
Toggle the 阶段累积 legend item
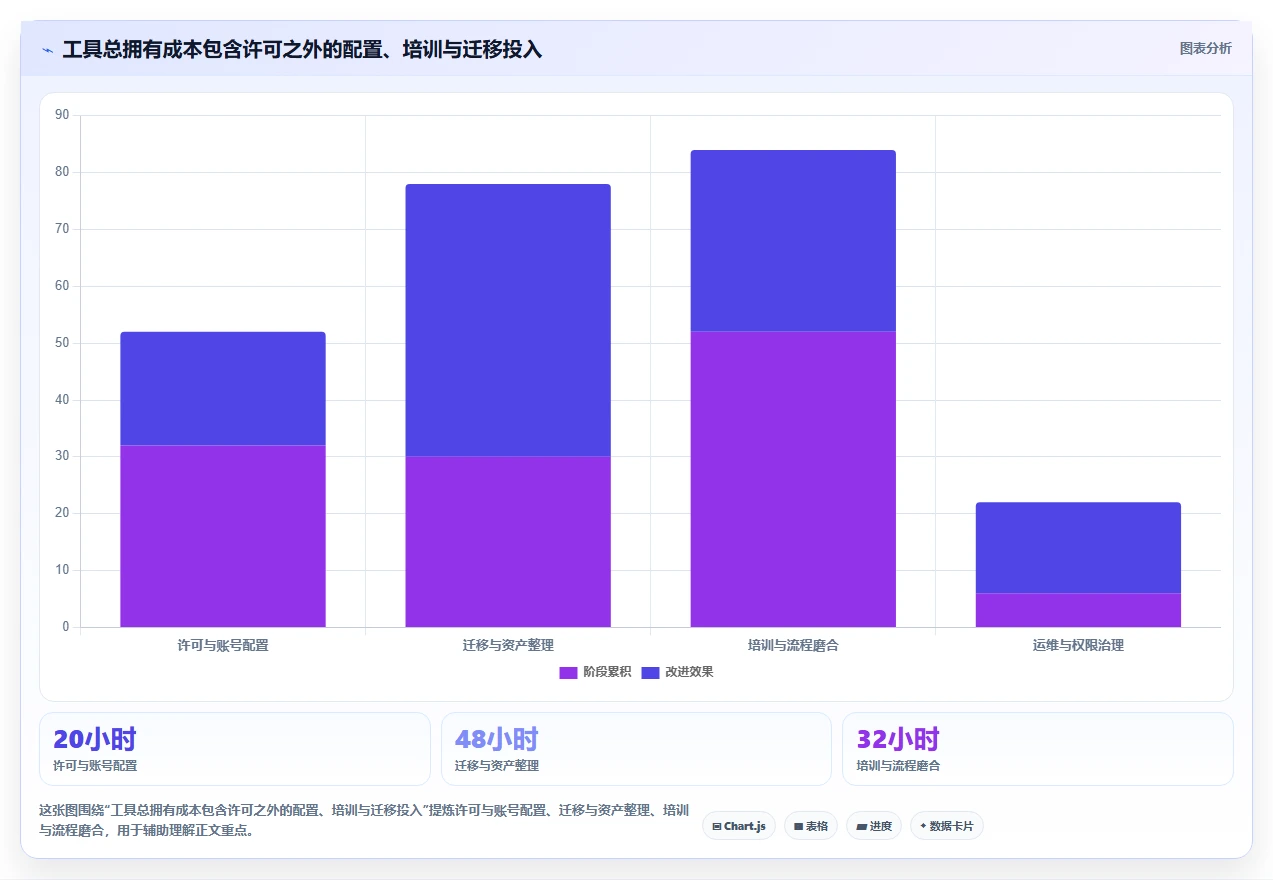point(595,672)
